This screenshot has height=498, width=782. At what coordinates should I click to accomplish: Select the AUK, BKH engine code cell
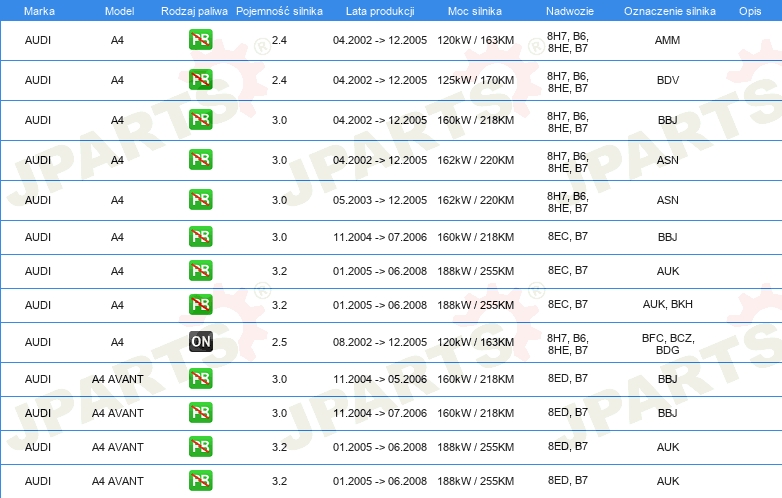pos(668,304)
